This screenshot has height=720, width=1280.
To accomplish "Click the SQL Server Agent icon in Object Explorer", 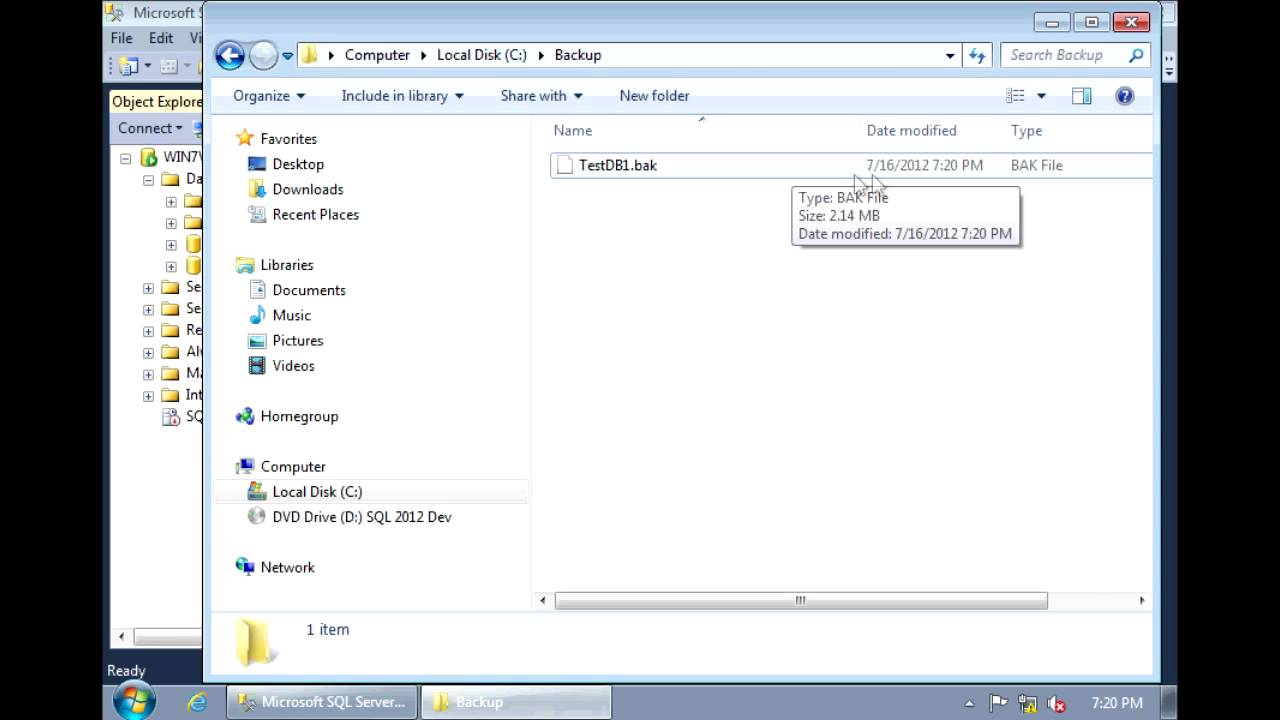I will (x=170, y=417).
